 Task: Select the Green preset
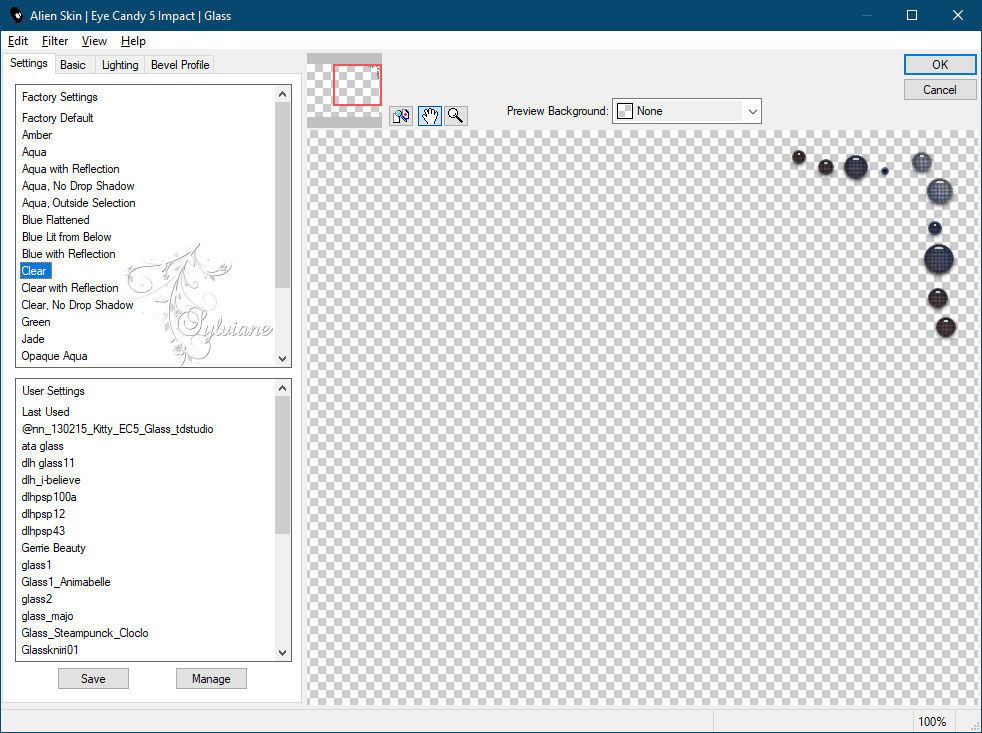point(36,321)
